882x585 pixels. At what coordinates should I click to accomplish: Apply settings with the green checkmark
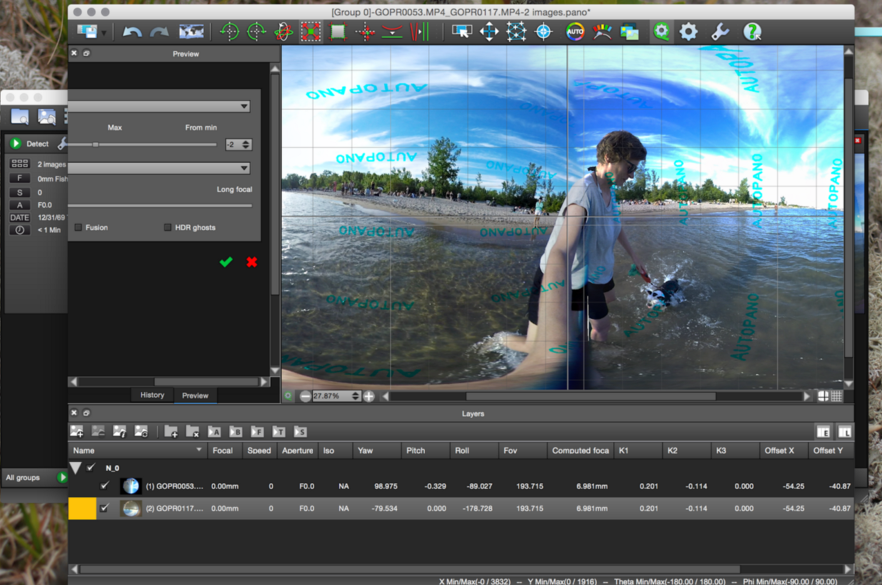click(x=226, y=262)
